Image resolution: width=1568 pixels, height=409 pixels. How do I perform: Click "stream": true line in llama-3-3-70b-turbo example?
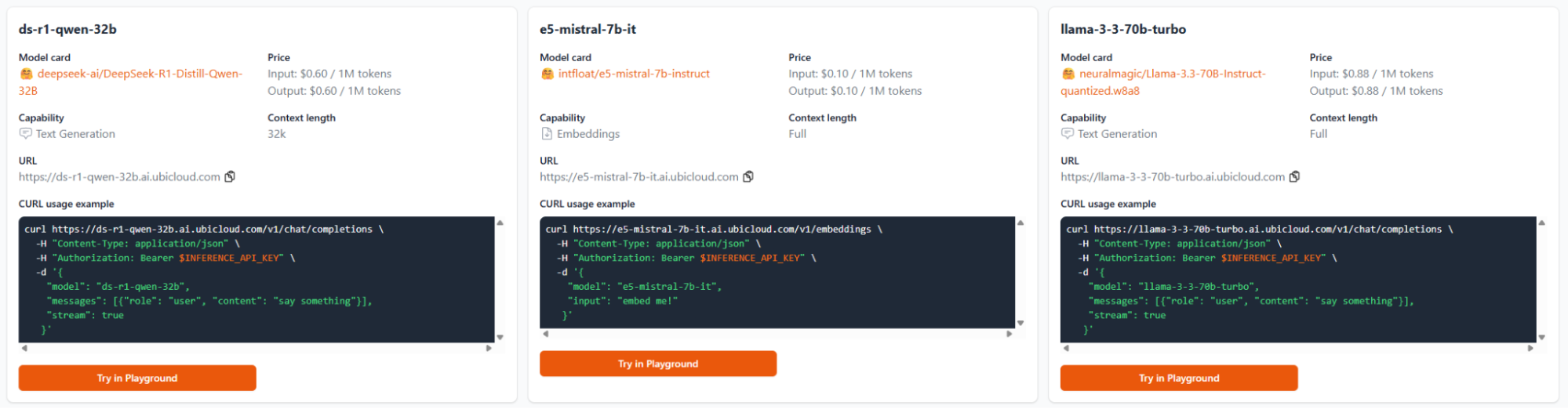tap(1127, 315)
